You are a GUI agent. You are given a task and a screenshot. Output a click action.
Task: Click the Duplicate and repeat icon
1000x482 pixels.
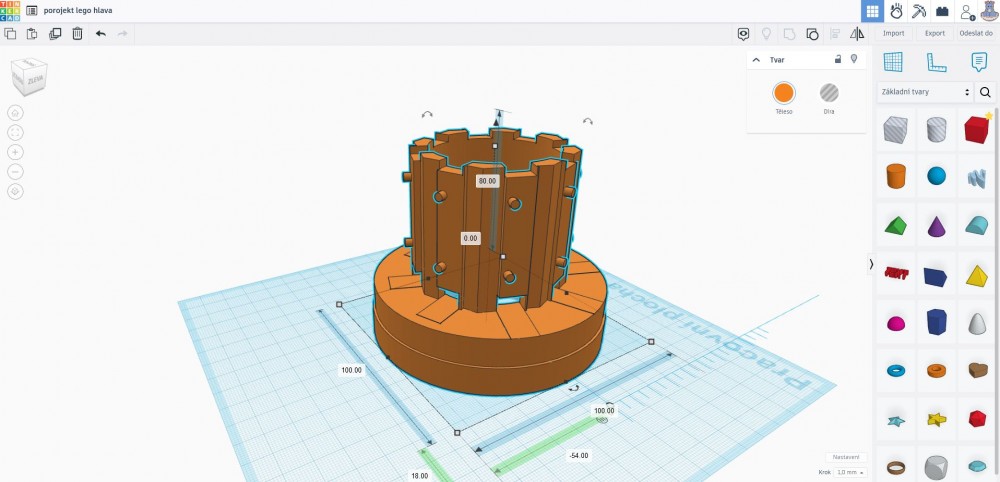54,33
